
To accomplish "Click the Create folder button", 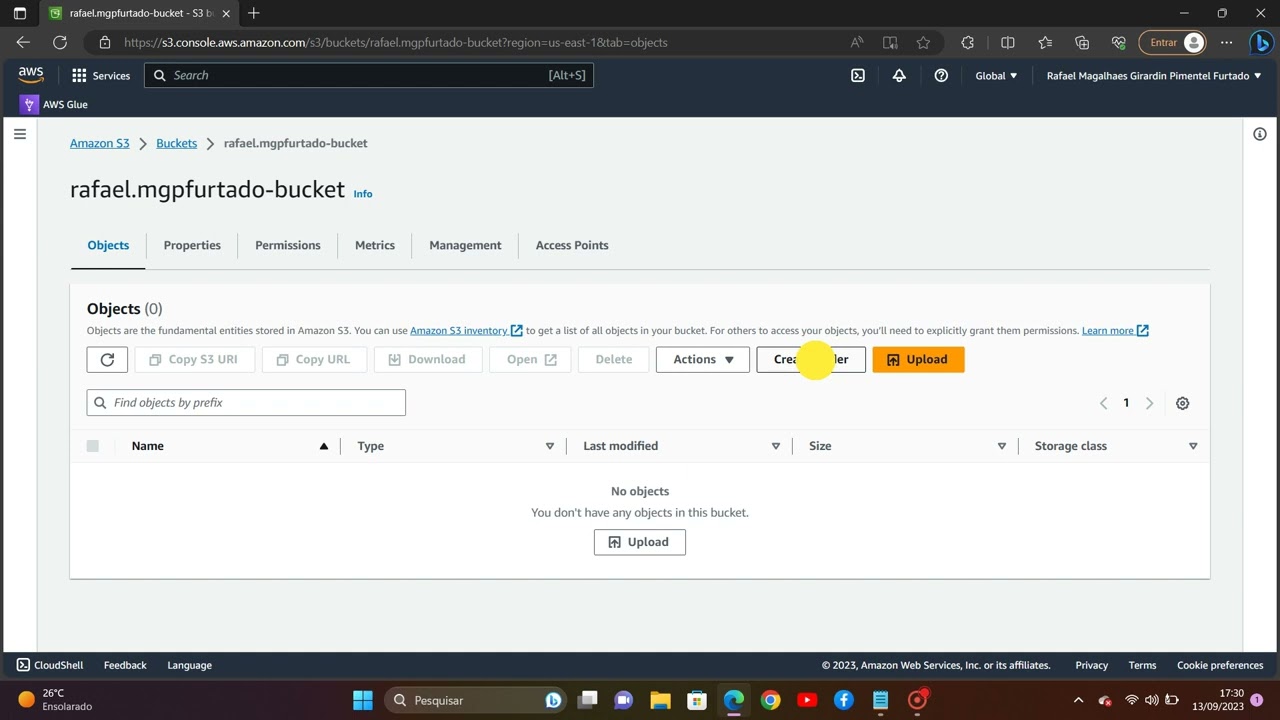I will click(811, 359).
